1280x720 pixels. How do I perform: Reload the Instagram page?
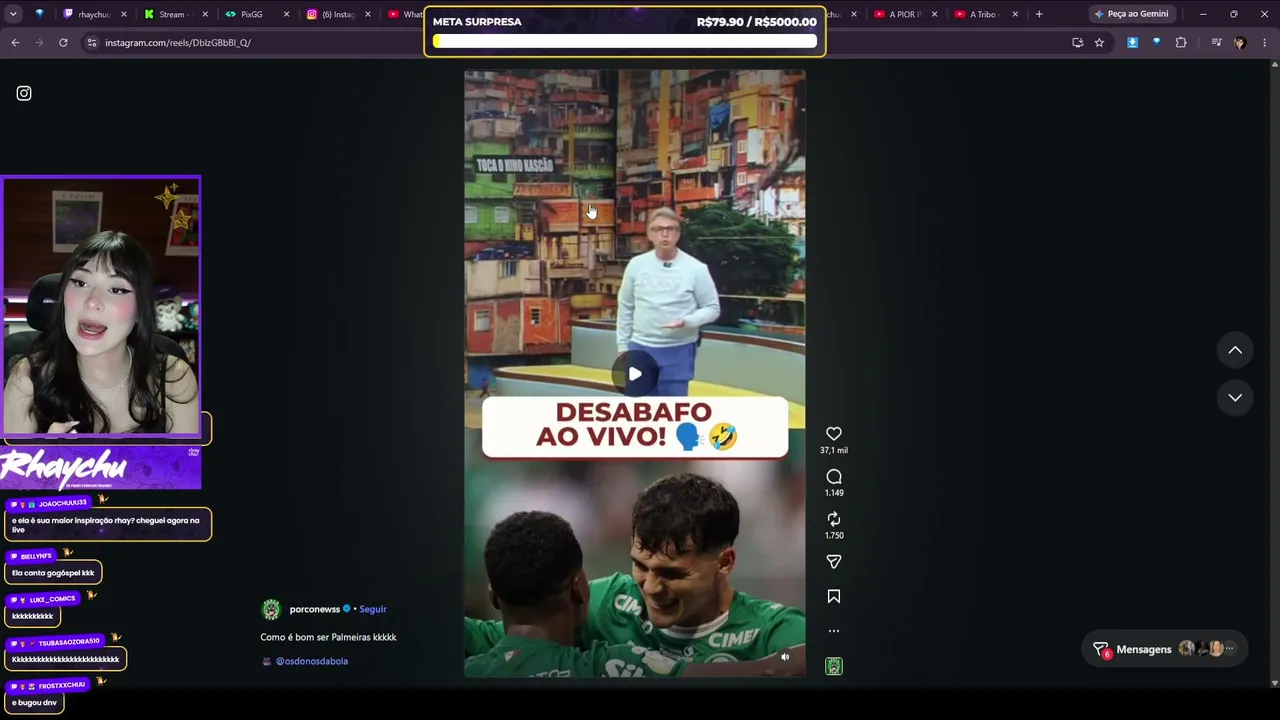(63, 42)
